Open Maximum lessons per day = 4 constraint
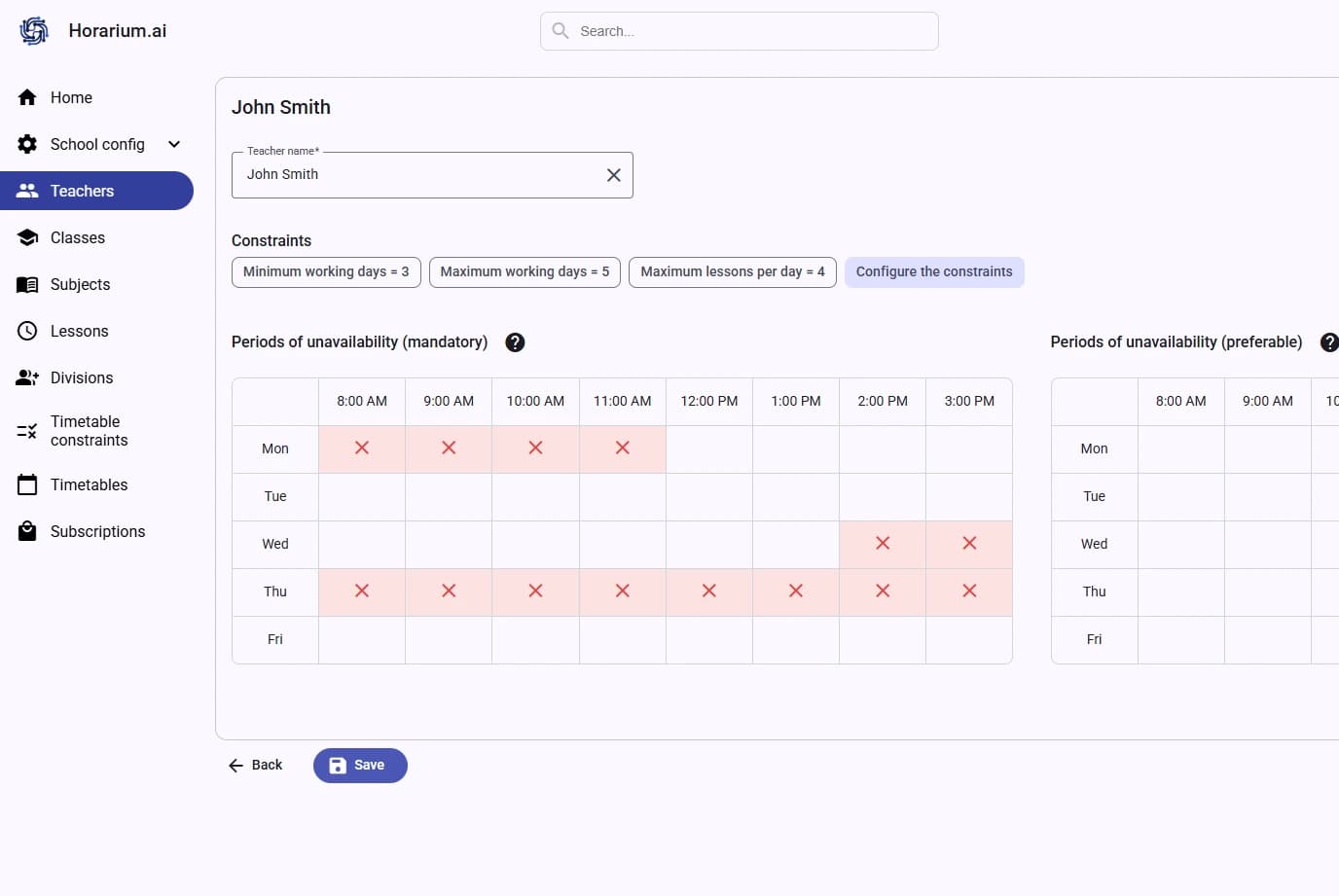Viewport: 1339px width, 896px height. tap(732, 271)
